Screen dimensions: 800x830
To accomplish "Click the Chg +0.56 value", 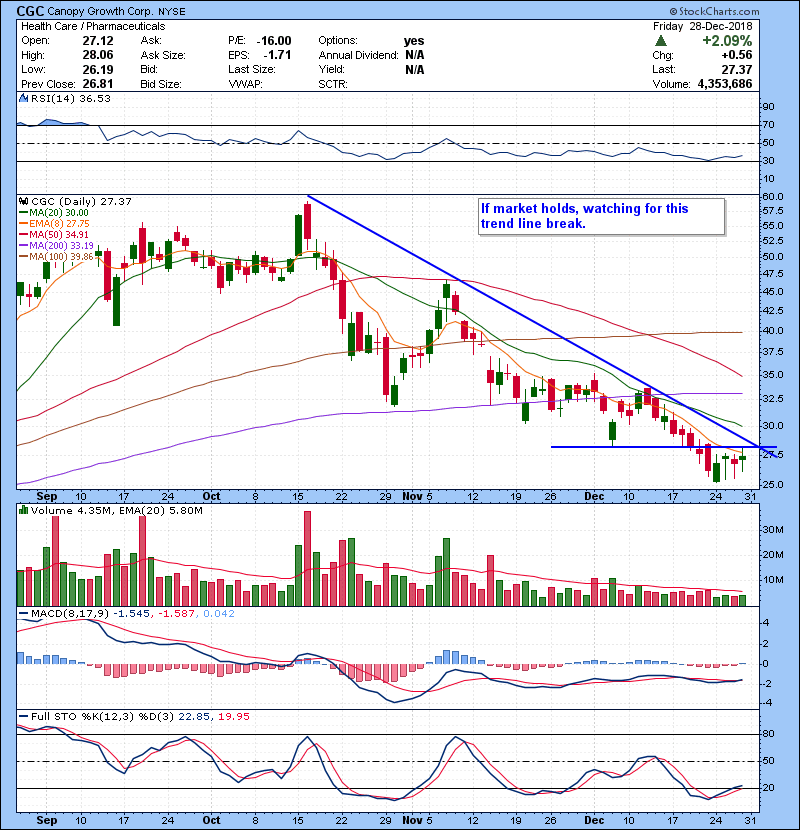I will [x=736, y=55].
